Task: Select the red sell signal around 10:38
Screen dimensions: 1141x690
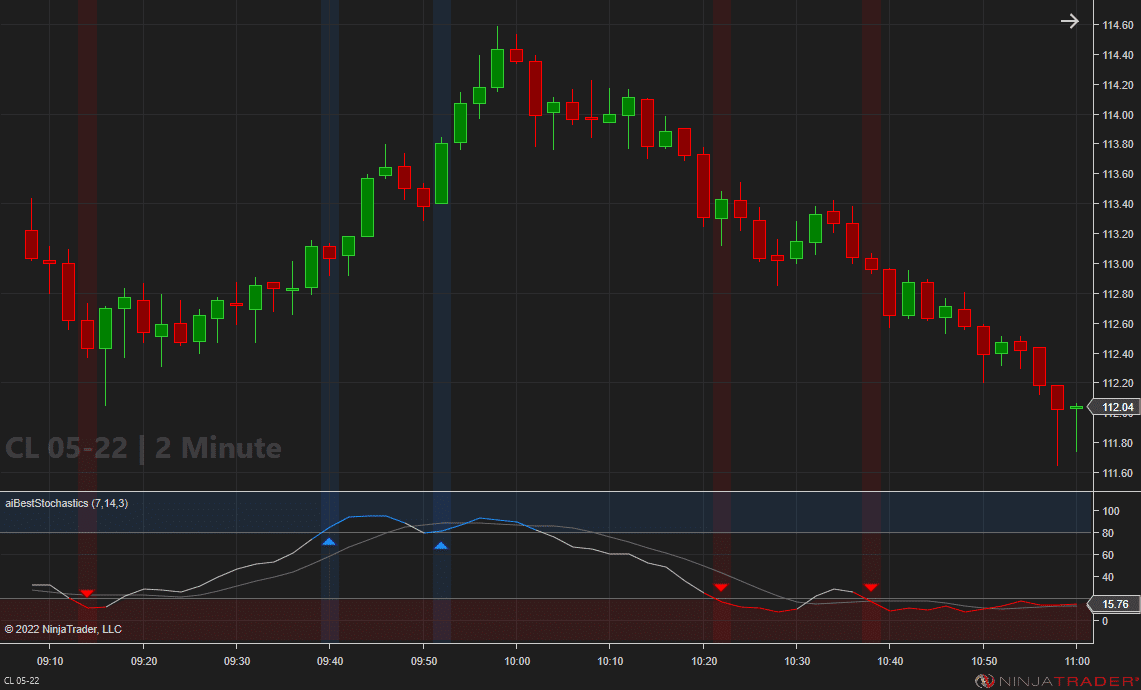Action: point(870,587)
